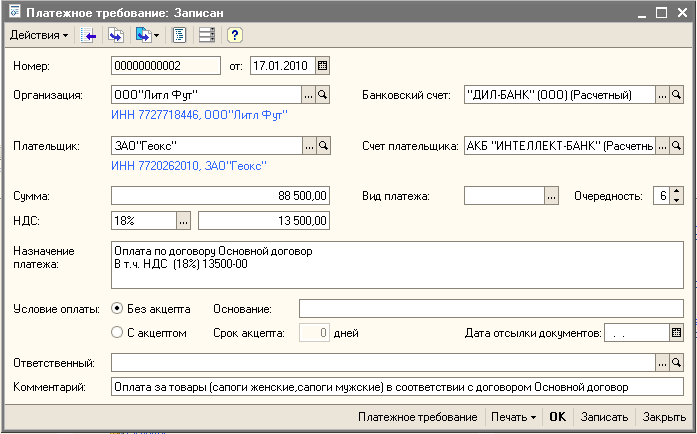Click magnifier icon next to Организация field
The width and height of the screenshot is (697, 434).
[323, 95]
